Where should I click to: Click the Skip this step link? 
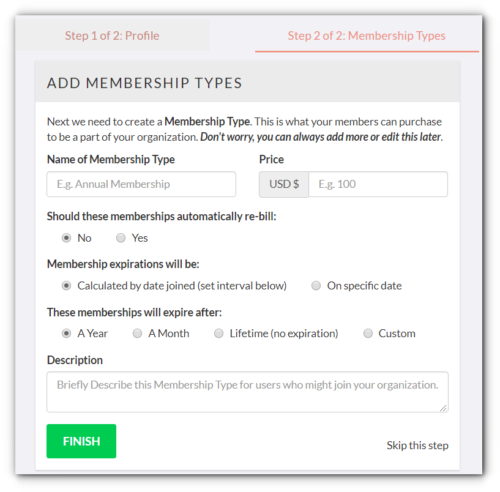point(417,445)
